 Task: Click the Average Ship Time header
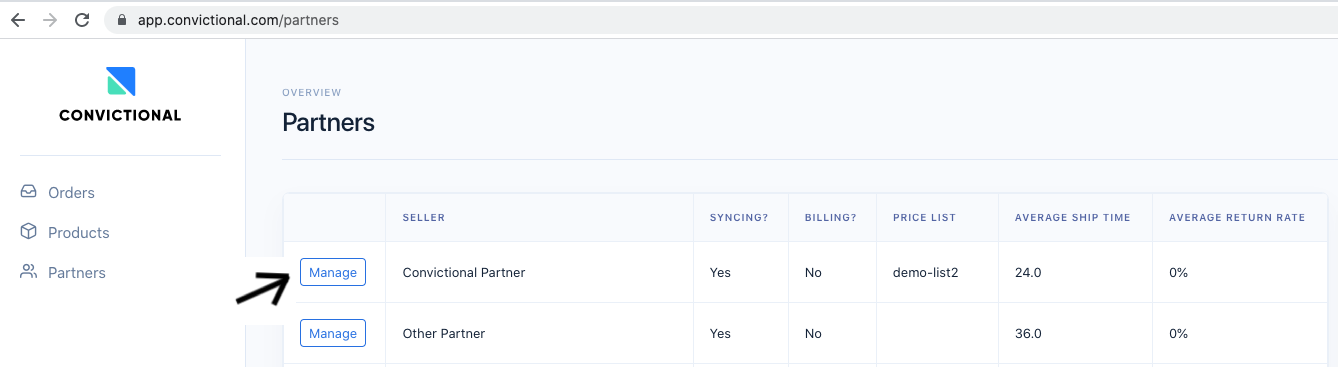click(x=1073, y=218)
